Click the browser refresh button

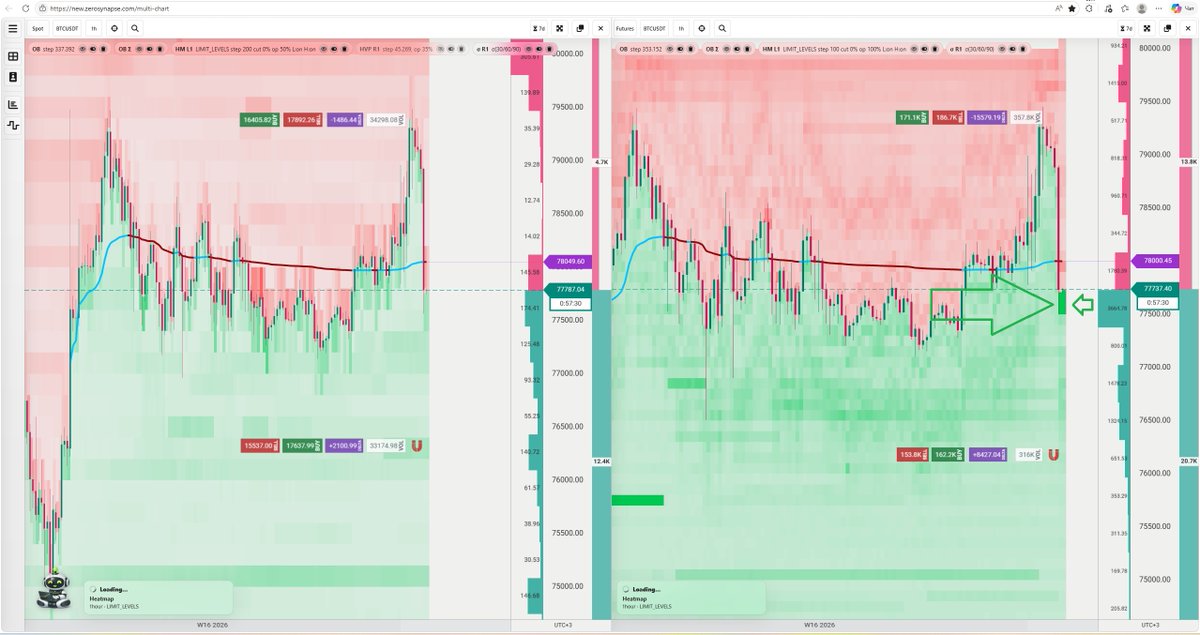tap(24, 7)
